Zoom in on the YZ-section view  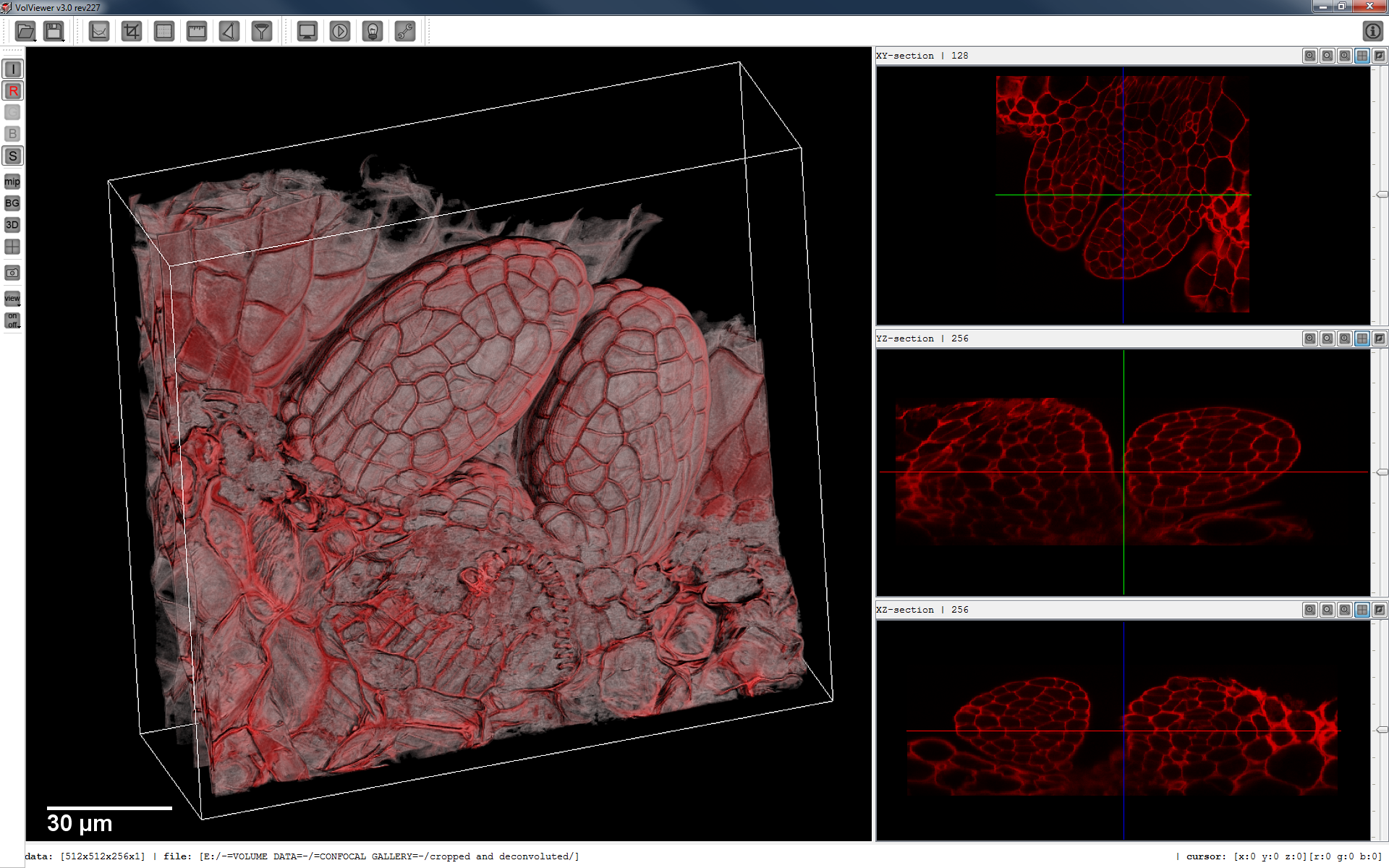1310,339
